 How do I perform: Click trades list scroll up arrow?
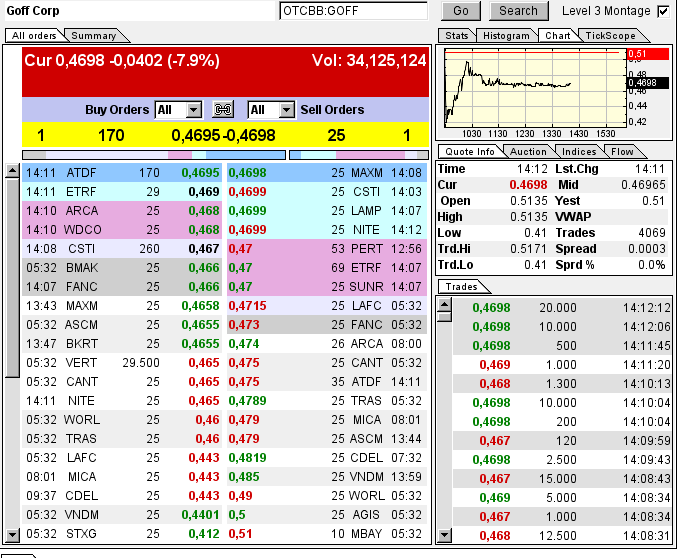[444, 305]
